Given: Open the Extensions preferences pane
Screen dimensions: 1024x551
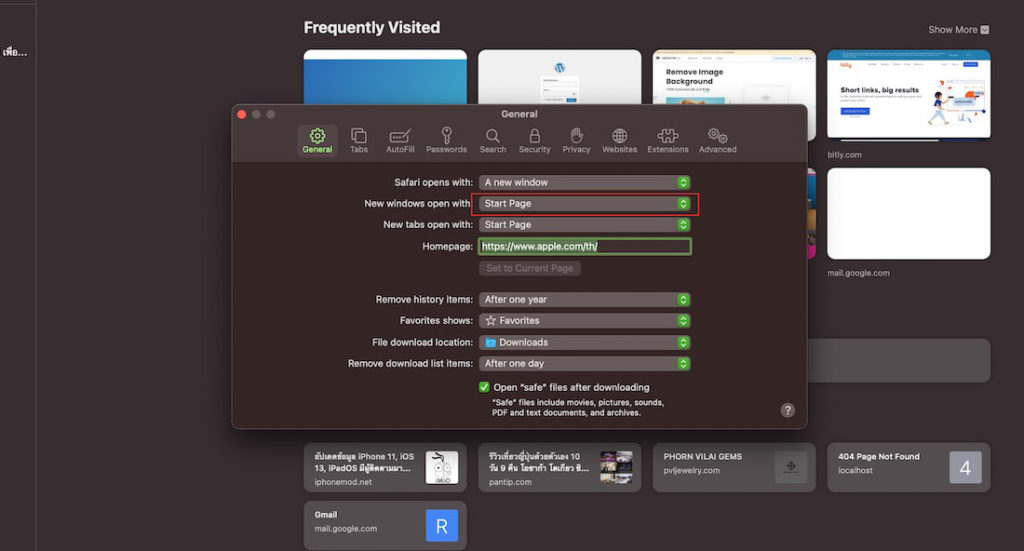Looking at the screenshot, I should point(667,140).
